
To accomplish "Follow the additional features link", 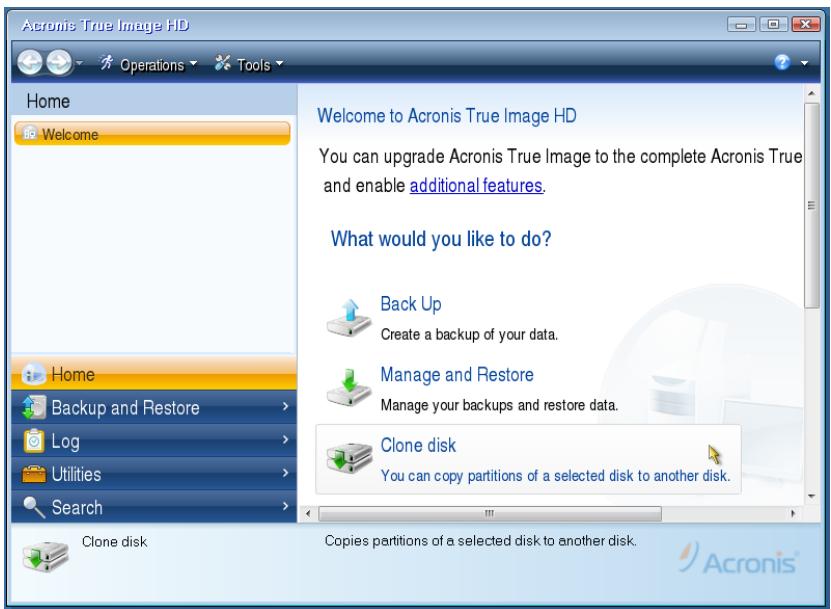I will tap(476, 186).
